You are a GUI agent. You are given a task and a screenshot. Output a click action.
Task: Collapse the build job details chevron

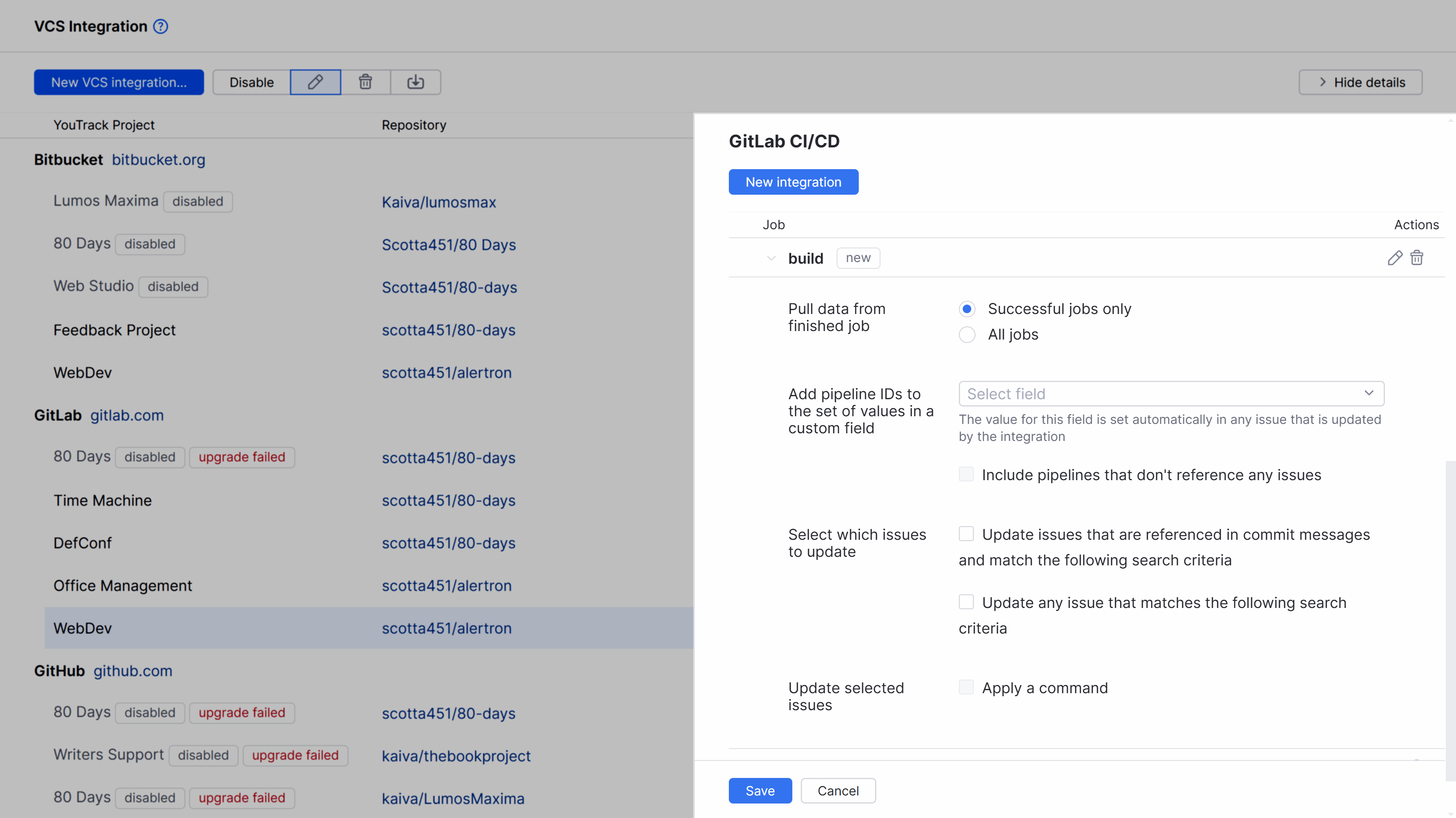(771, 258)
